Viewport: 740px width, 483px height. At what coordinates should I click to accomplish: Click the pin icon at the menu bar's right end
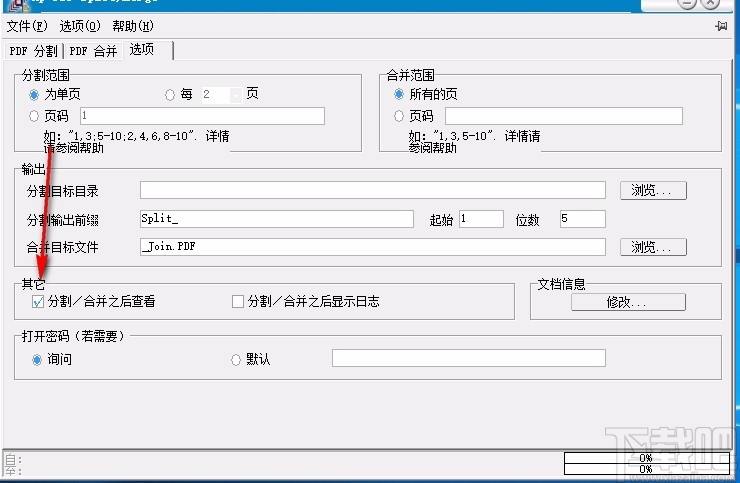pyautogui.click(x=721, y=26)
